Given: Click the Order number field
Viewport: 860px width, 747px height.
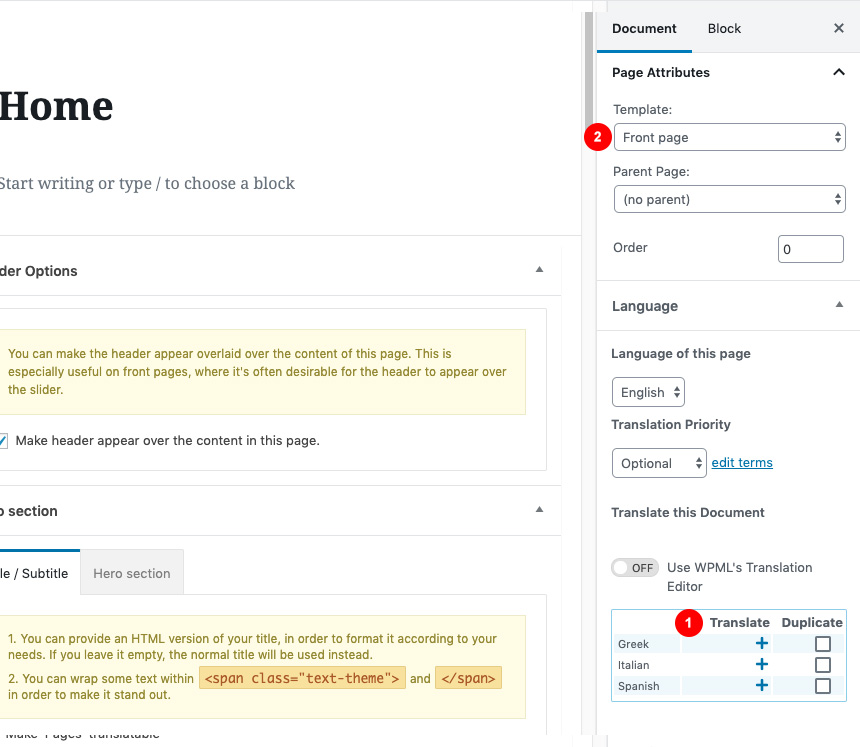Looking at the screenshot, I should coord(811,249).
